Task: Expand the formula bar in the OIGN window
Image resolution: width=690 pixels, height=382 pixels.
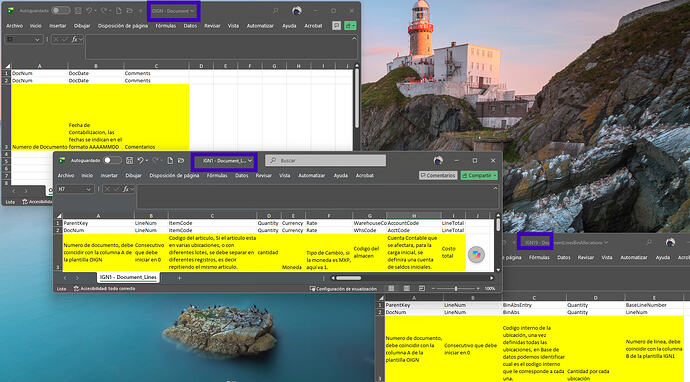Action: (x=354, y=39)
